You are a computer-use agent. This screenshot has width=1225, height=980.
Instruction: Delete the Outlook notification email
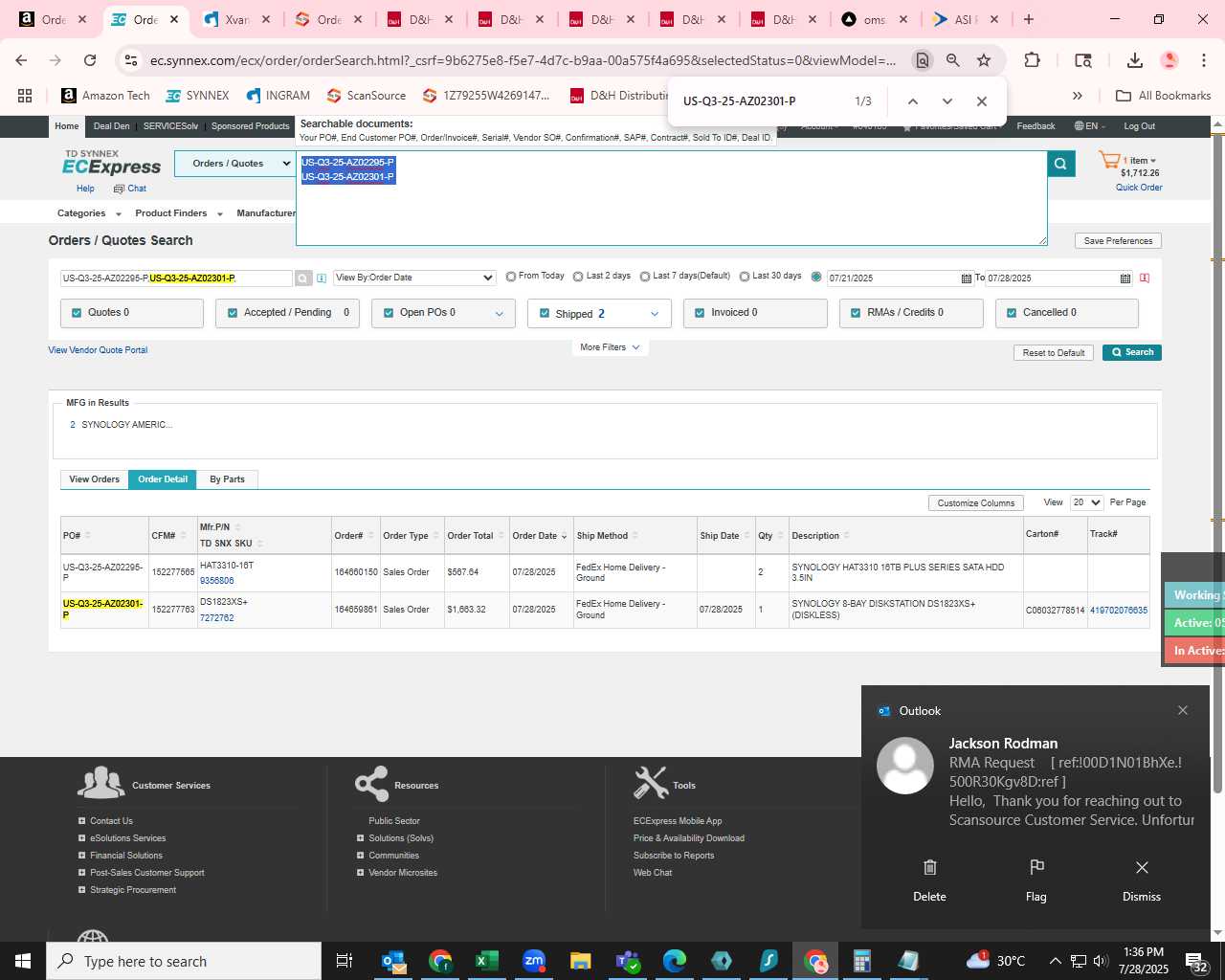929,880
